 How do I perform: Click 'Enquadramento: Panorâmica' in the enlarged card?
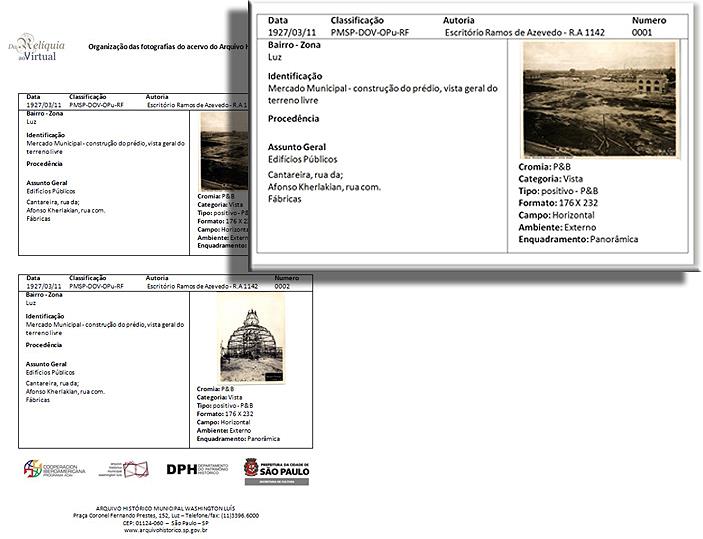pos(578,239)
